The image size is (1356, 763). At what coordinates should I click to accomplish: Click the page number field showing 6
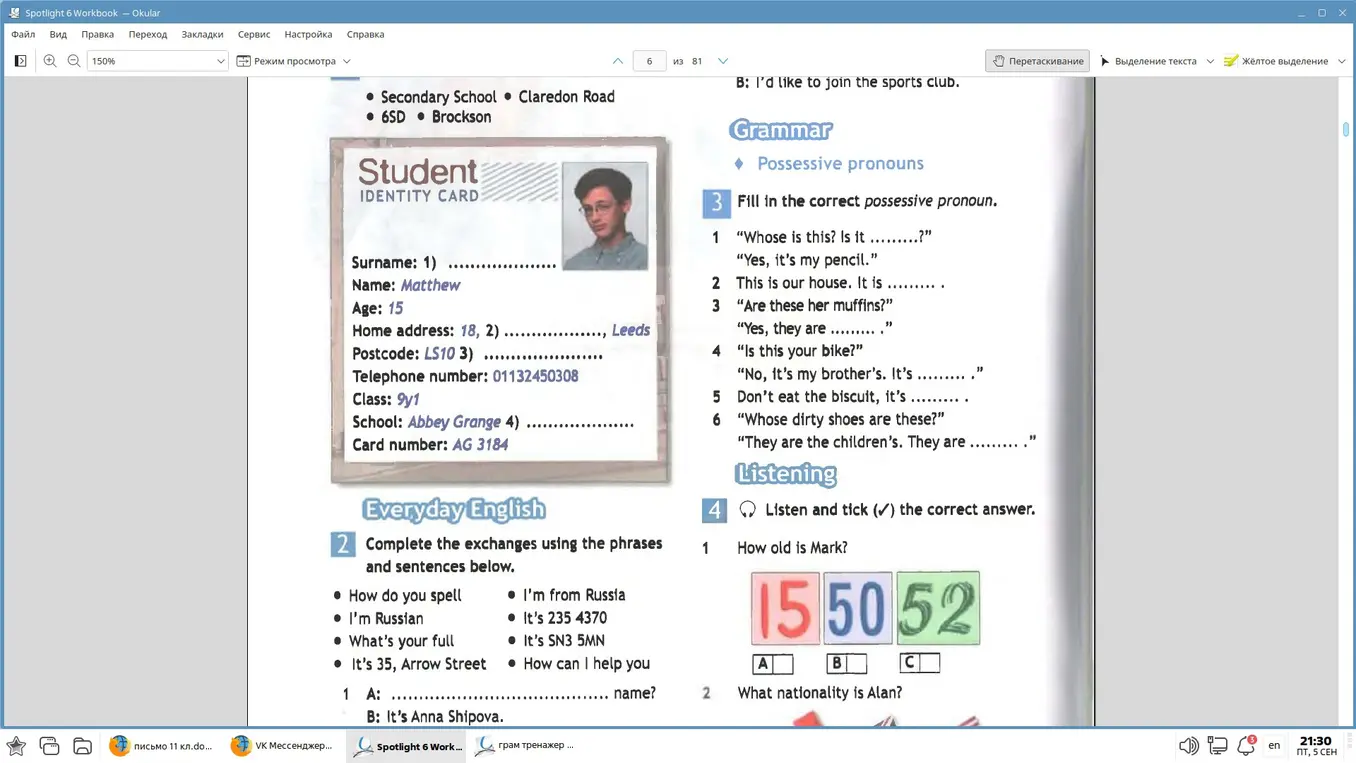click(x=649, y=61)
